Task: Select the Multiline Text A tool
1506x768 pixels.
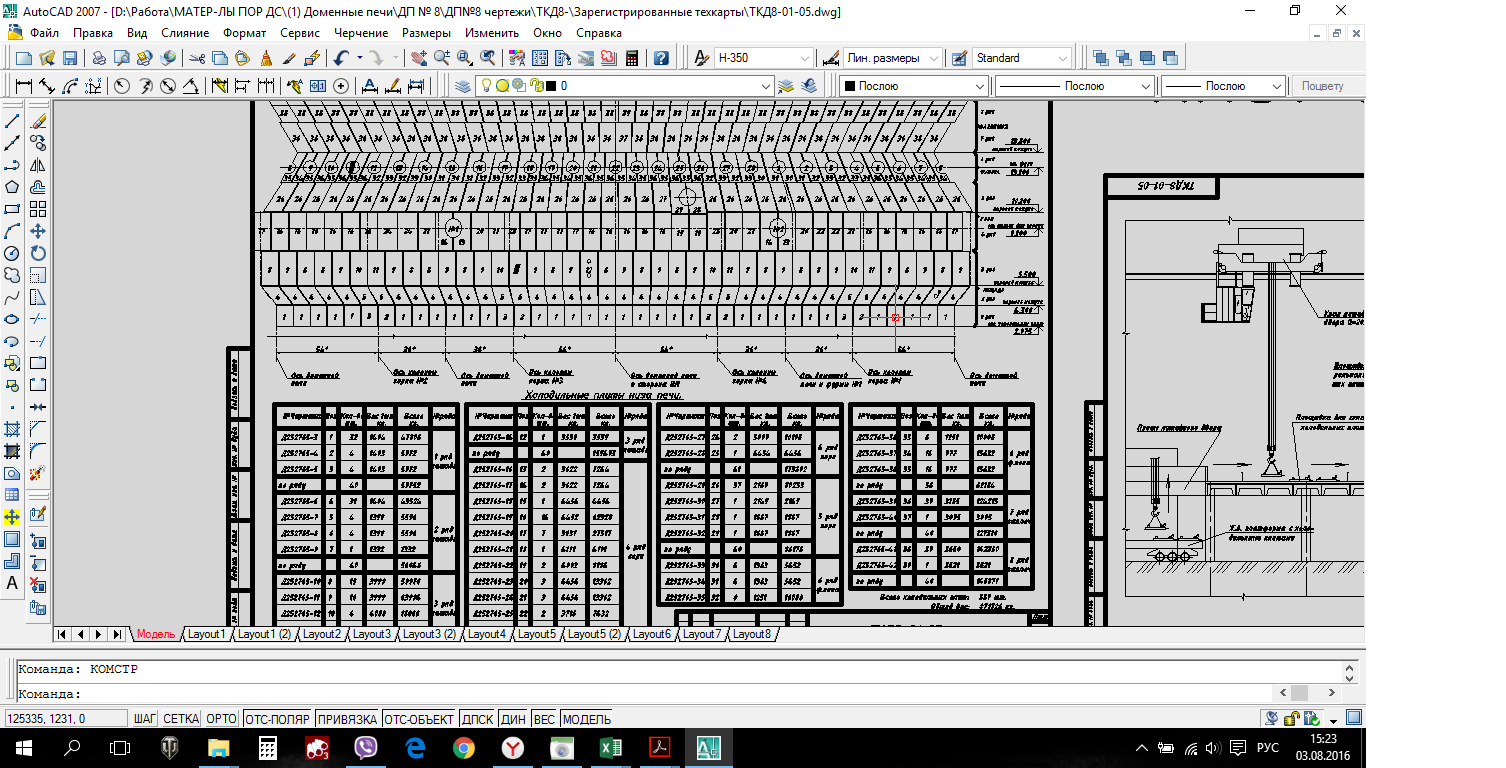Action: coord(13,583)
